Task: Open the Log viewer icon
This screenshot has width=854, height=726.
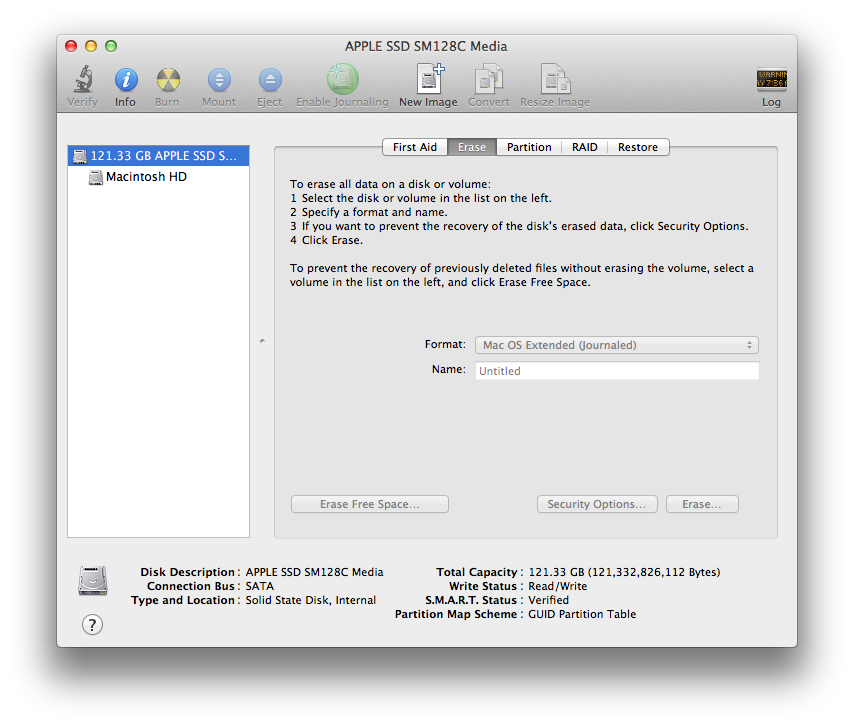Action: (x=771, y=79)
